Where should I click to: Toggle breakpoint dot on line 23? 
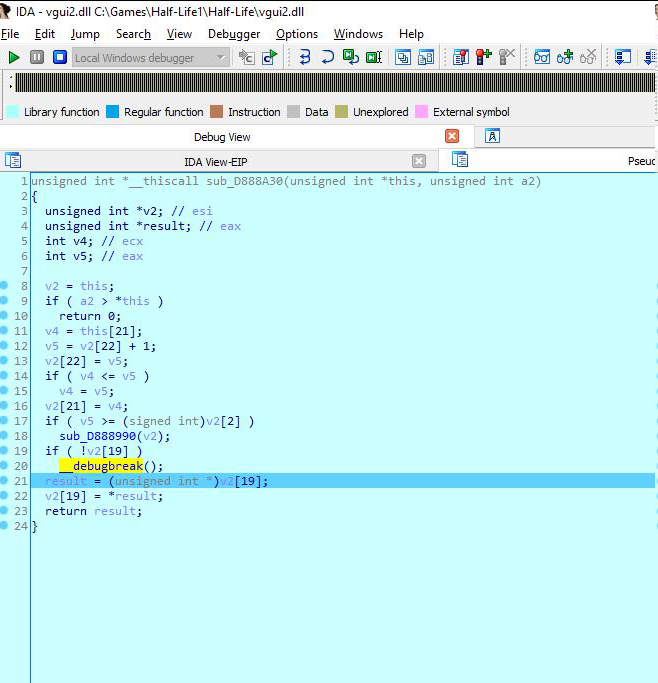(4, 510)
